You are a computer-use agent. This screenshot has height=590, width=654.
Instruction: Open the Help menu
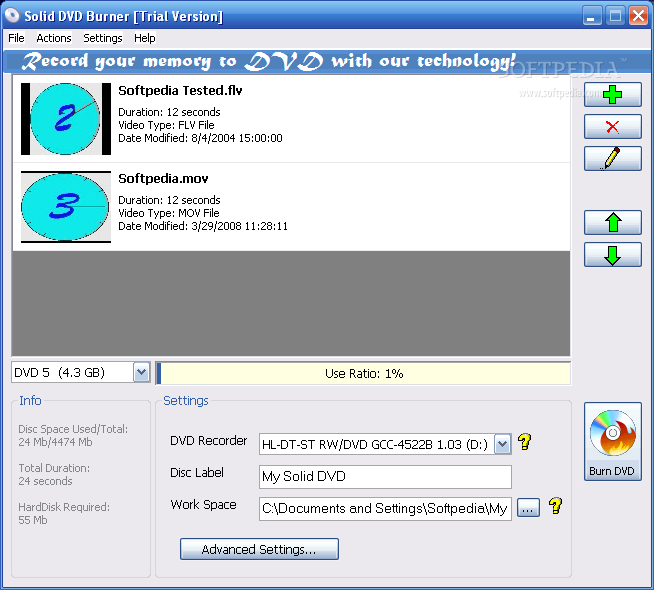coord(144,38)
